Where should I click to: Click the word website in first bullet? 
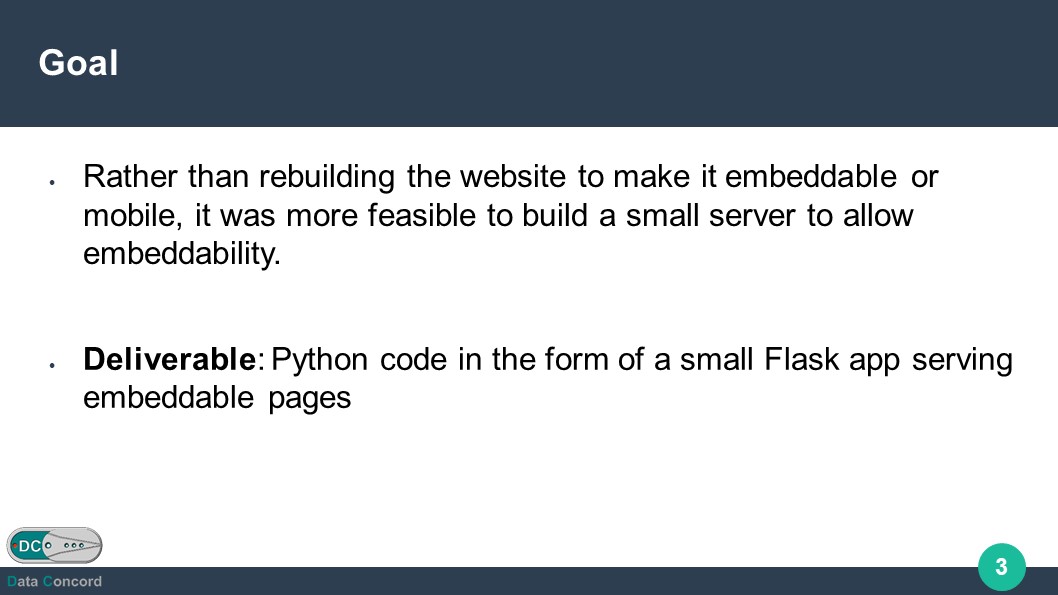tap(513, 177)
